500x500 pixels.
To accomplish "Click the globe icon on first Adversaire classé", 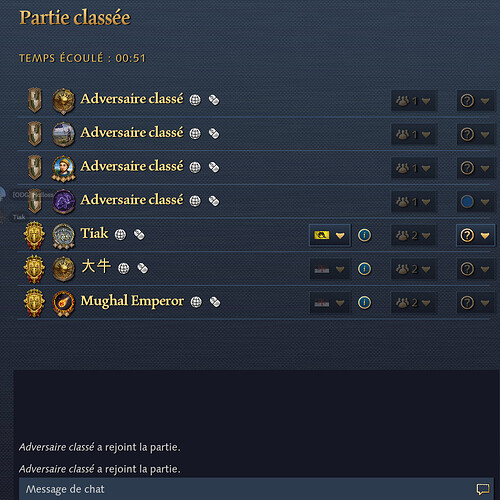I will 195,100.
